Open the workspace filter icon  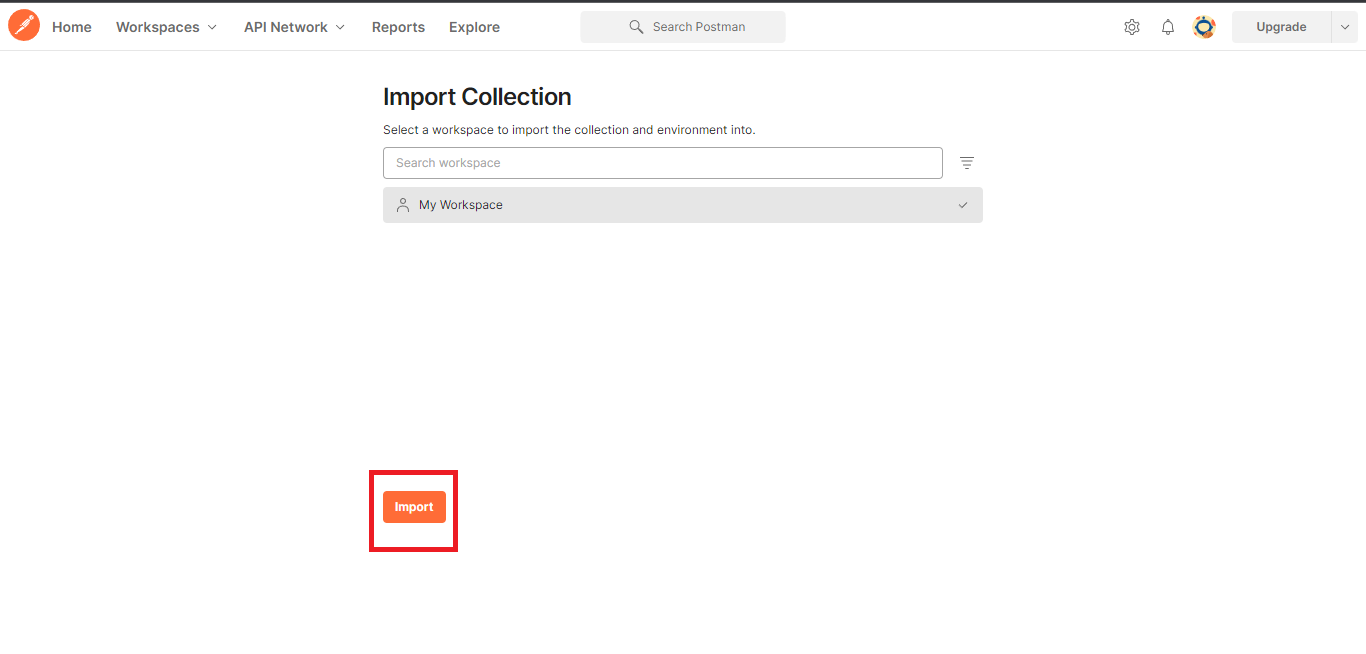pyautogui.click(x=966, y=162)
